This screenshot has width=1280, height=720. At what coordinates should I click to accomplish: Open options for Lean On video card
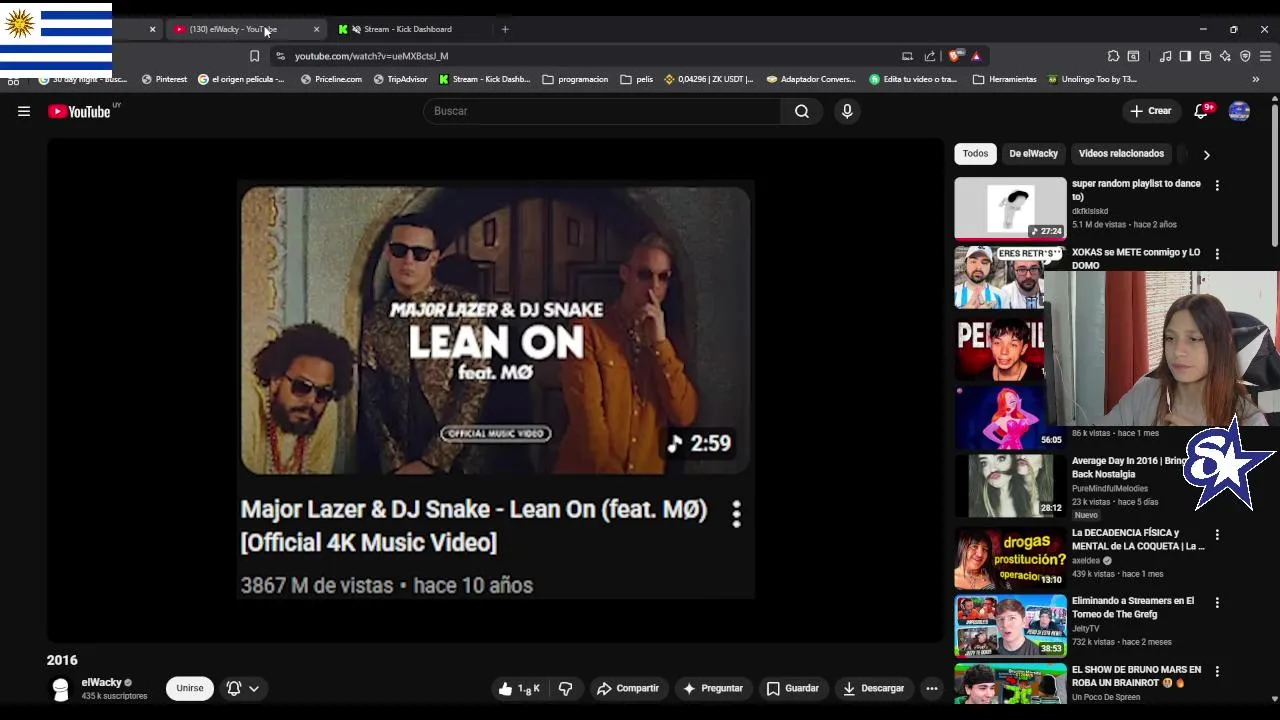click(736, 514)
